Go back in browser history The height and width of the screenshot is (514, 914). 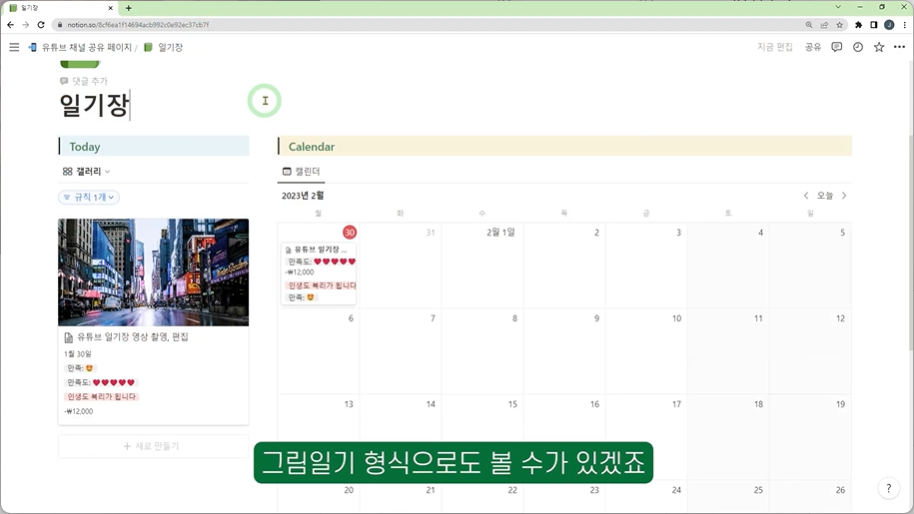(10, 24)
